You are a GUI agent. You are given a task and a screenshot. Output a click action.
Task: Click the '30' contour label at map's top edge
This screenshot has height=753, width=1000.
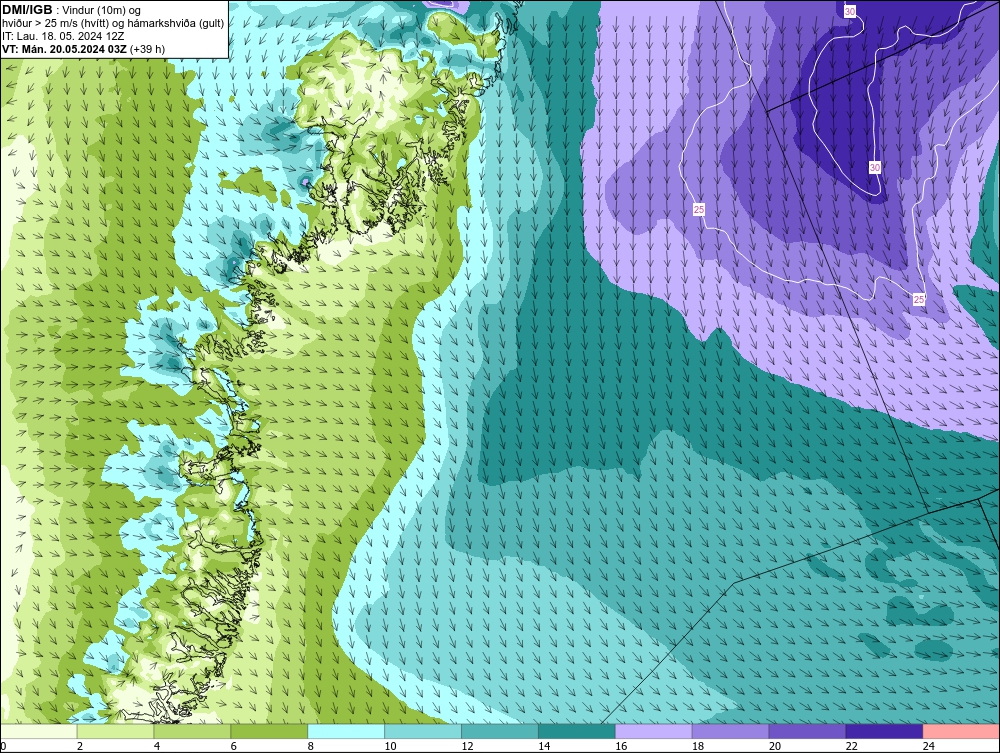click(849, 11)
